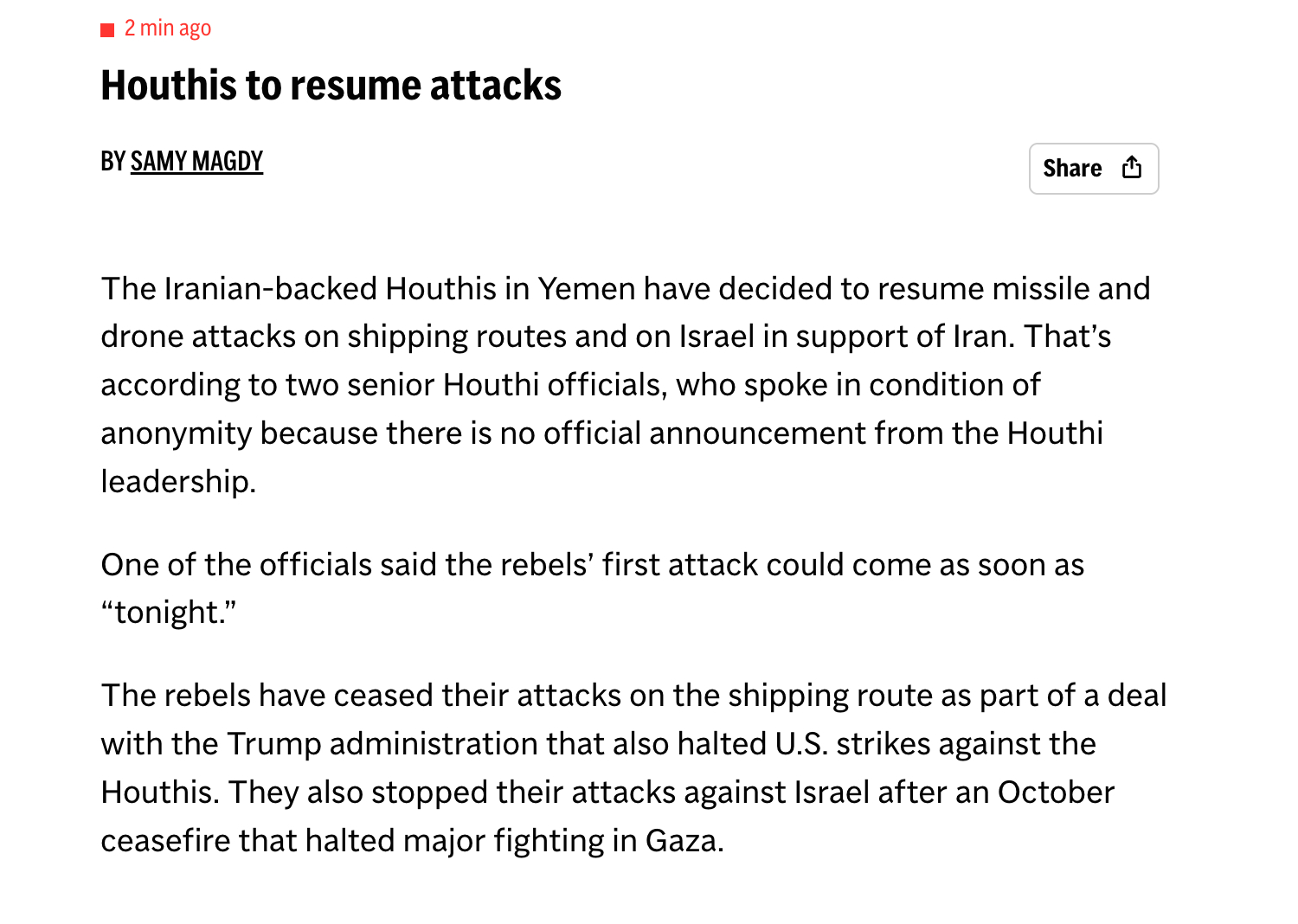Click the word "tonight" in quotes
This screenshot has height=924, width=1298.
click(168, 613)
